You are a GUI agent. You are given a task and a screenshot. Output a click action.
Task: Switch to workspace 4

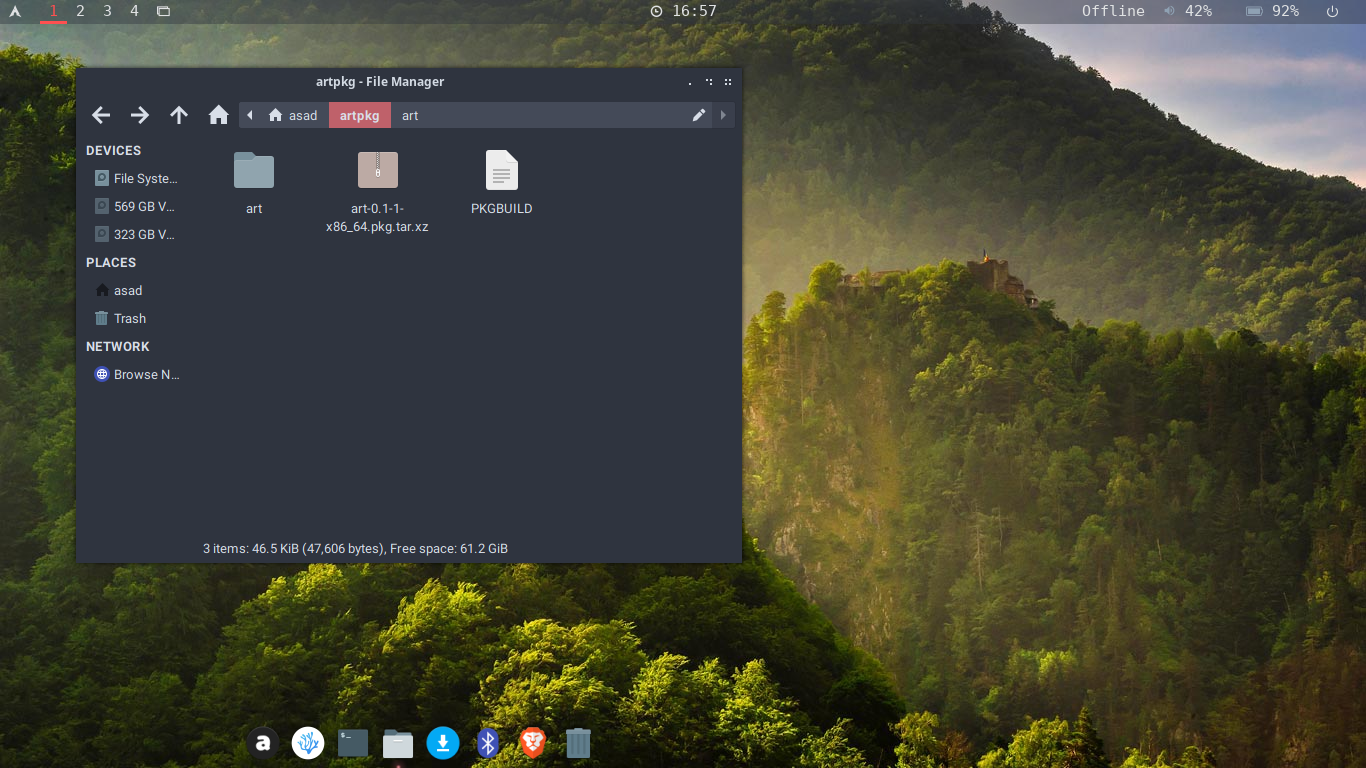134,11
